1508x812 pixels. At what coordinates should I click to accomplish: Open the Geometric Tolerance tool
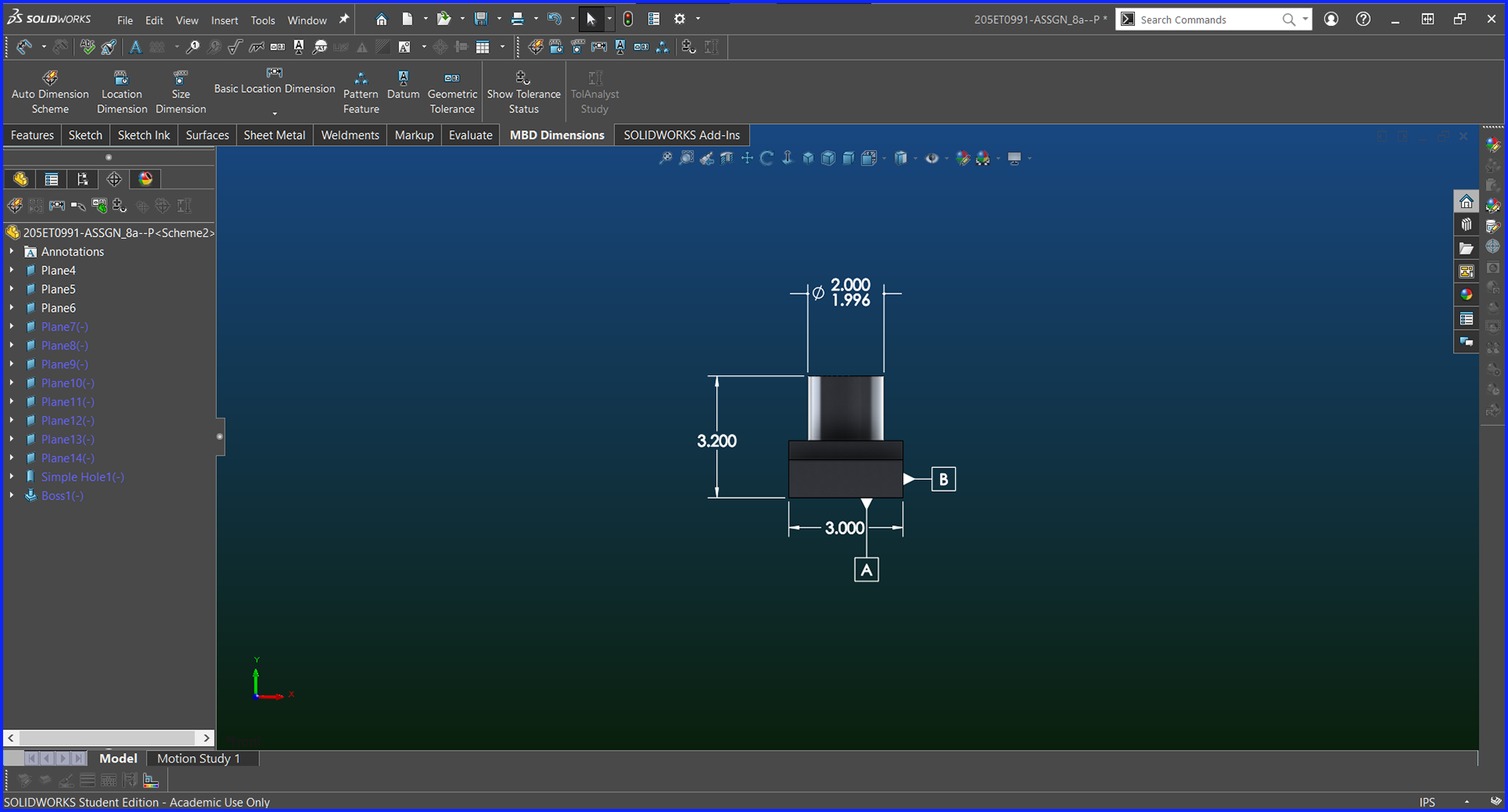452,92
